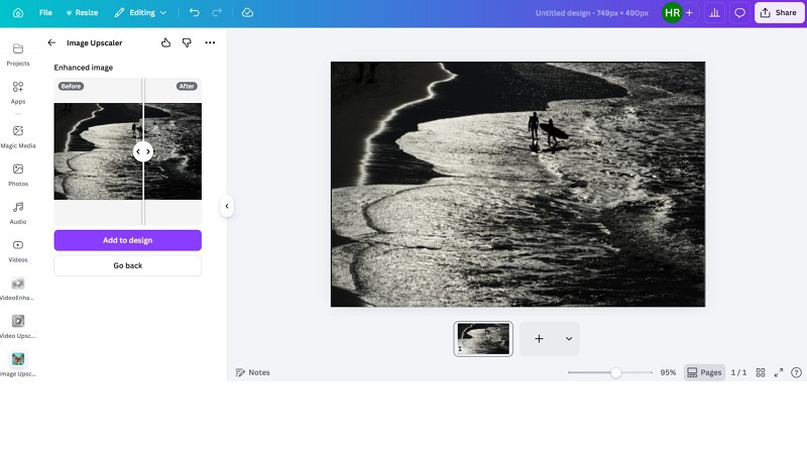Expand the add page options chevron
Viewport: 807px width, 450px height.
tap(569, 339)
